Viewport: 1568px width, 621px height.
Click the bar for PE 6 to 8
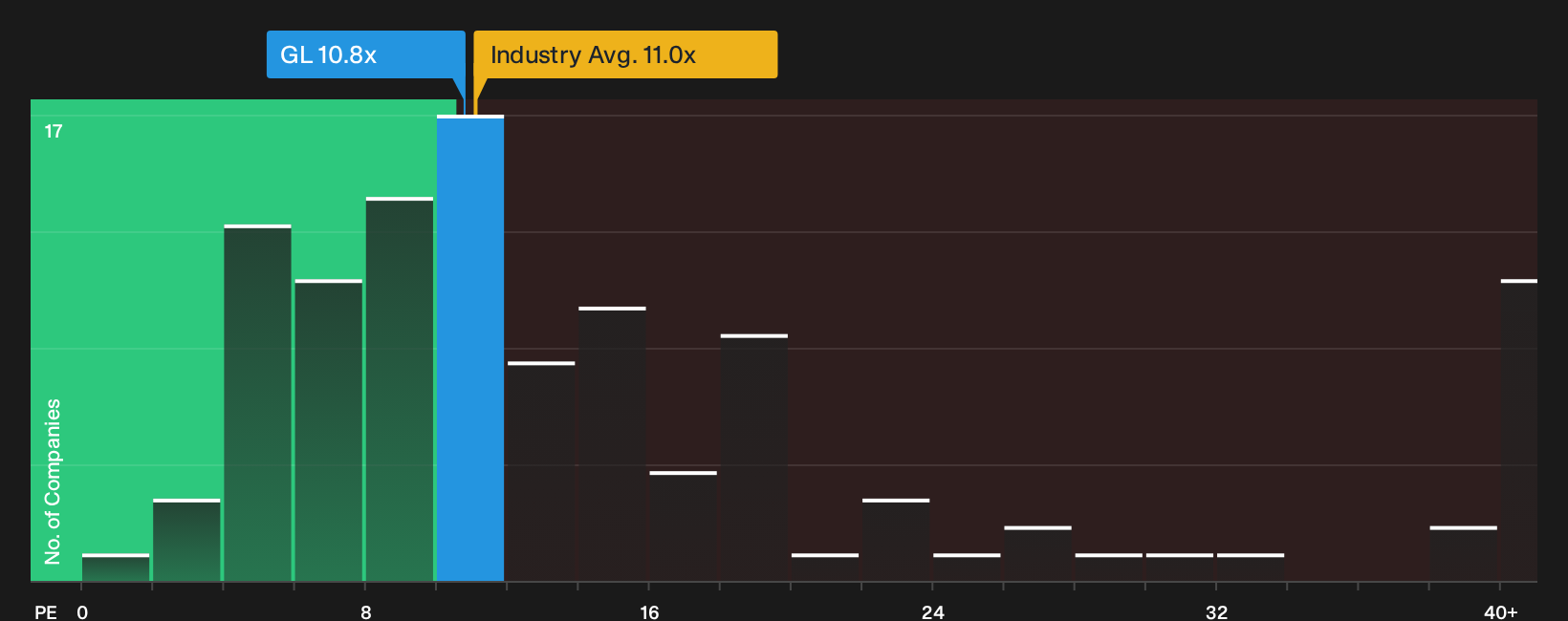pyautogui.click(x=329, y=430)
